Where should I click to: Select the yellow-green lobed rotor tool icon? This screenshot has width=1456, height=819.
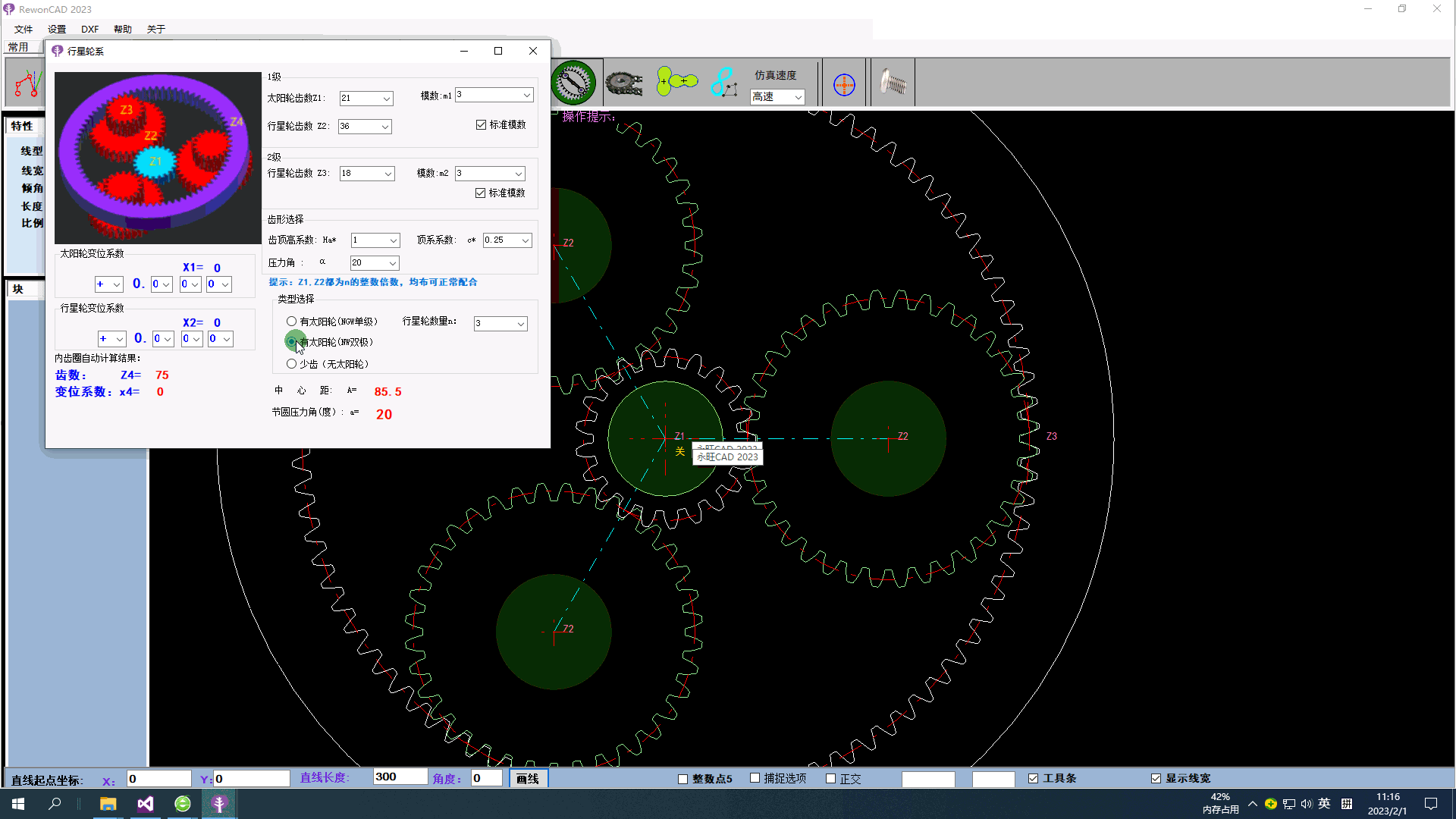[x=676, y=82]
